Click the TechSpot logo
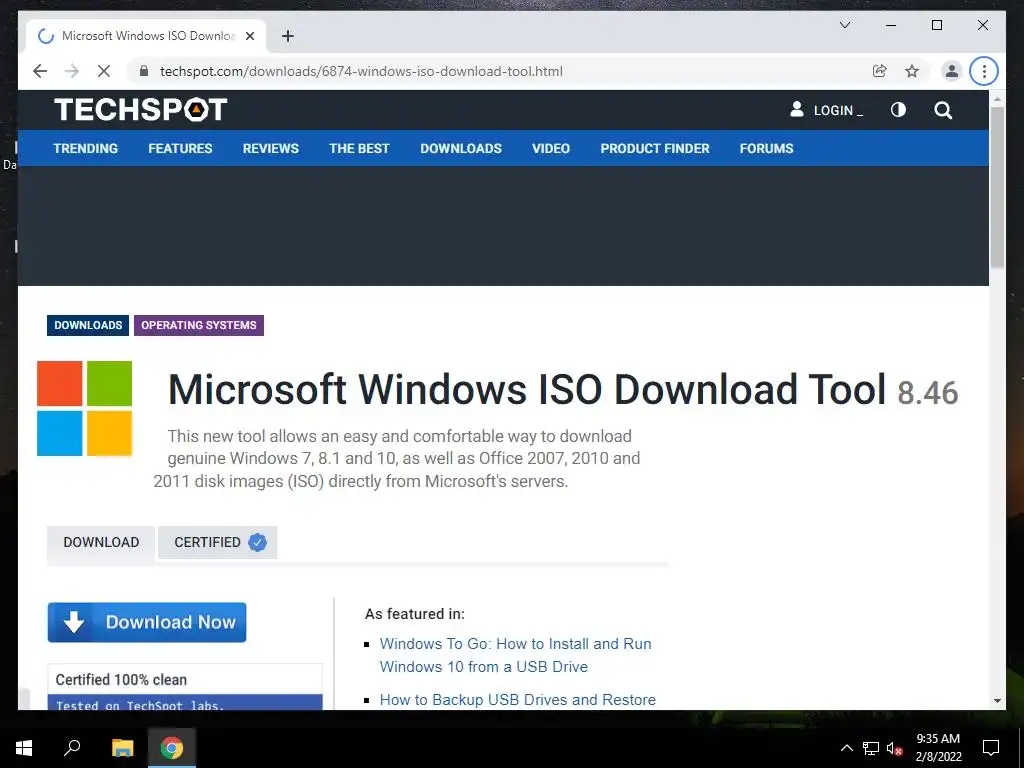Viewport: 1024px width, 768px height. pos(140,109)
